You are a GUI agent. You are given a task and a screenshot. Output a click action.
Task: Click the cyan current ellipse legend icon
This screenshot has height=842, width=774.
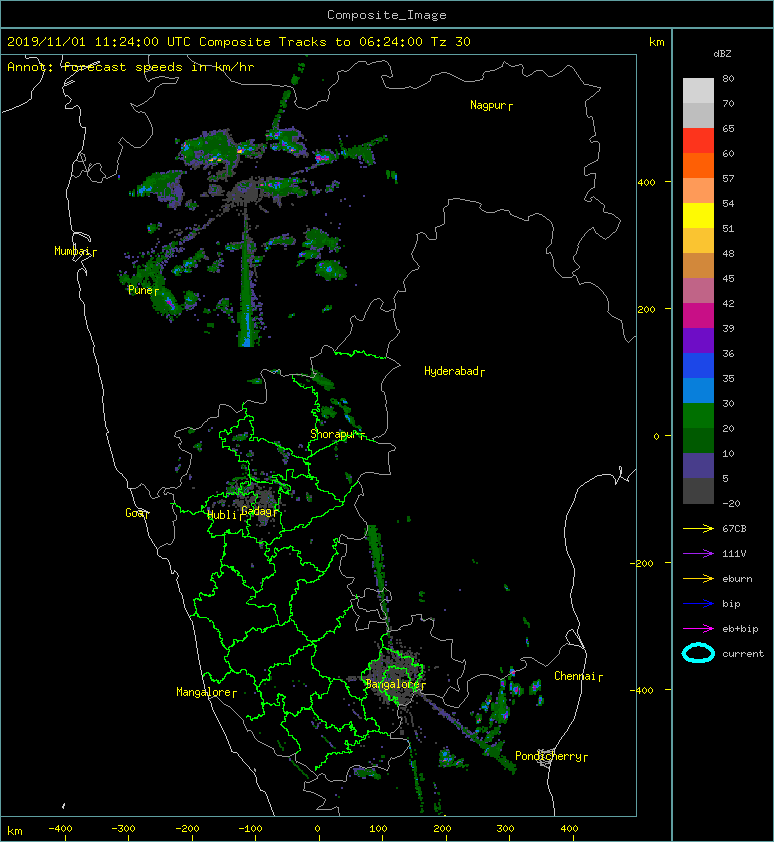point(698,653)
